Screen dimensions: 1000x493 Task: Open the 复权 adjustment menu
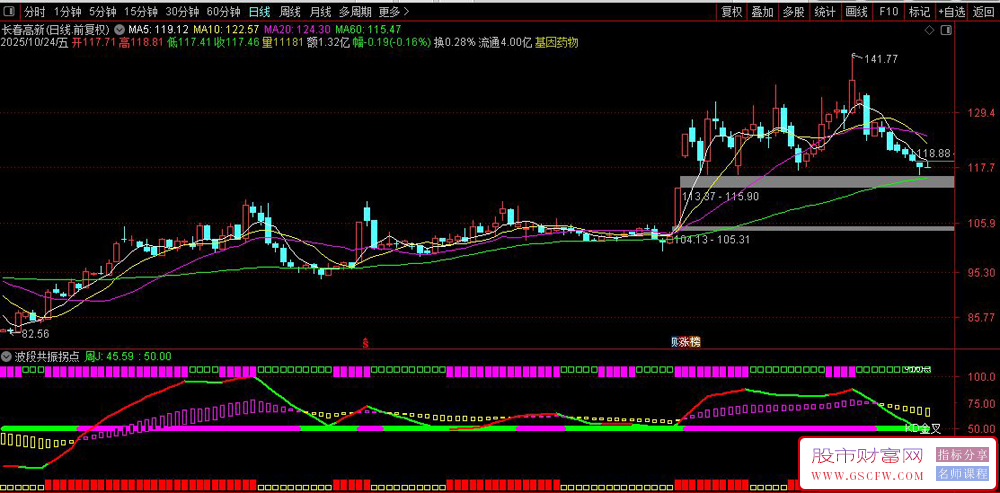[x=732, y=12]
